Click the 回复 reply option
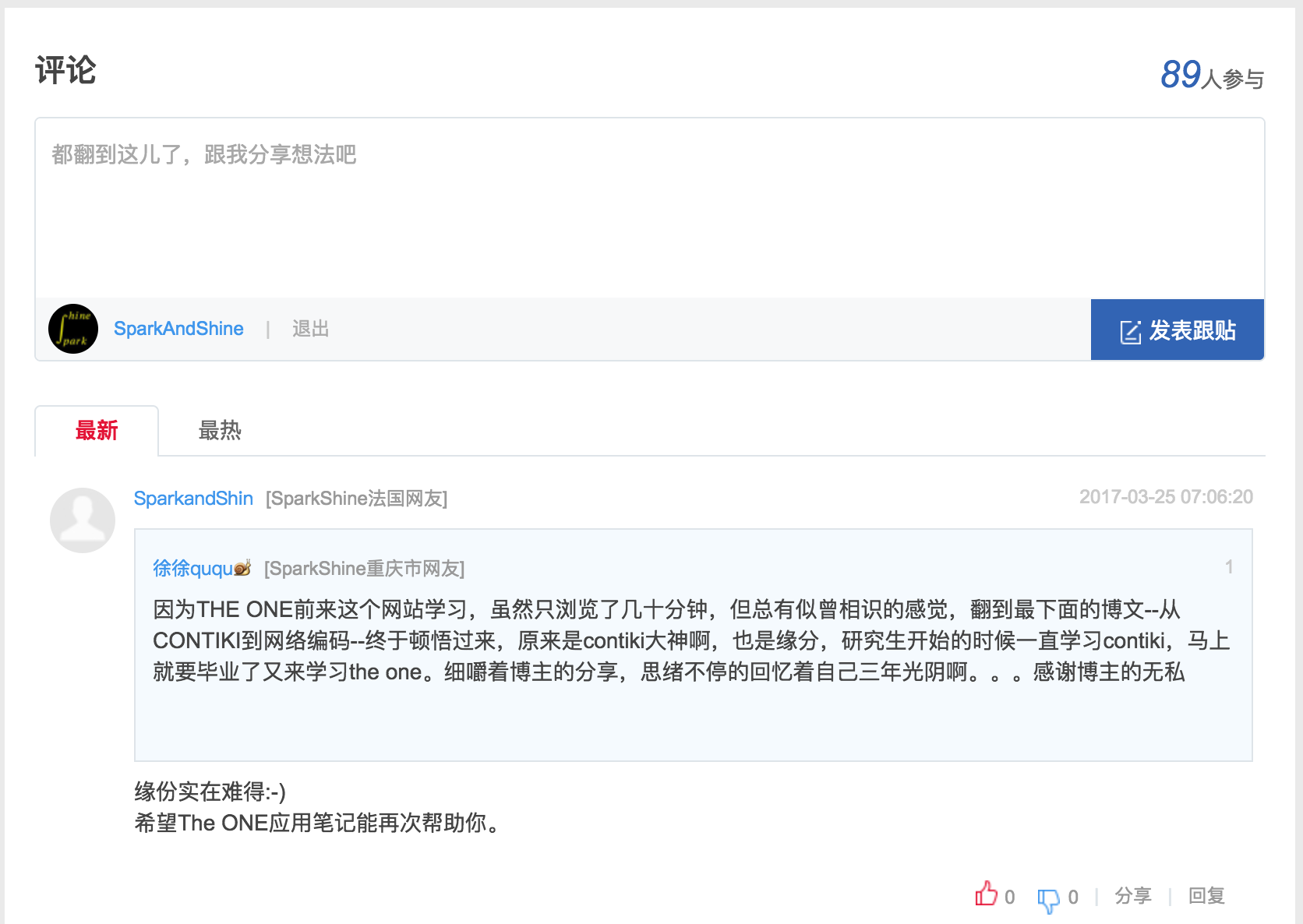 point(1206,896)
